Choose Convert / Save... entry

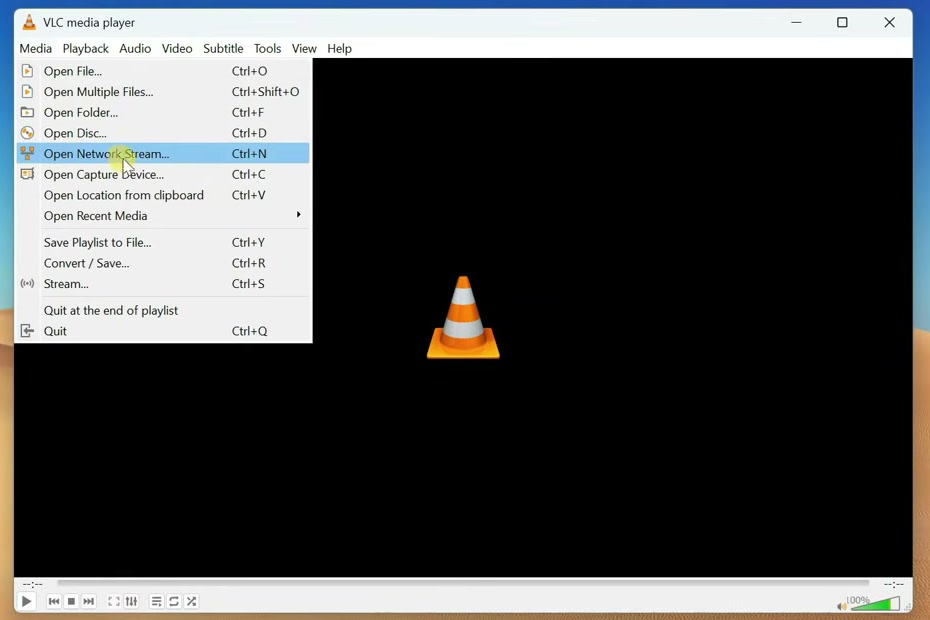(x=163, y=263)
